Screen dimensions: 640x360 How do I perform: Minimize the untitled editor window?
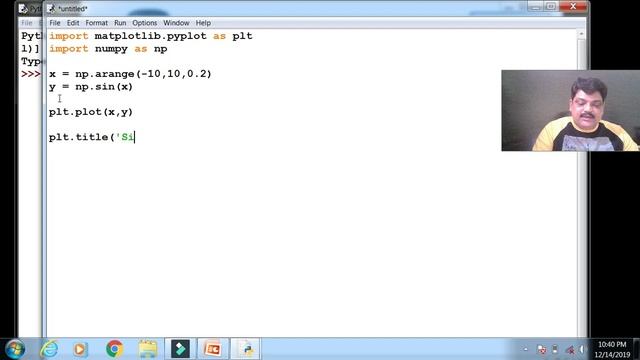(535, 7)
